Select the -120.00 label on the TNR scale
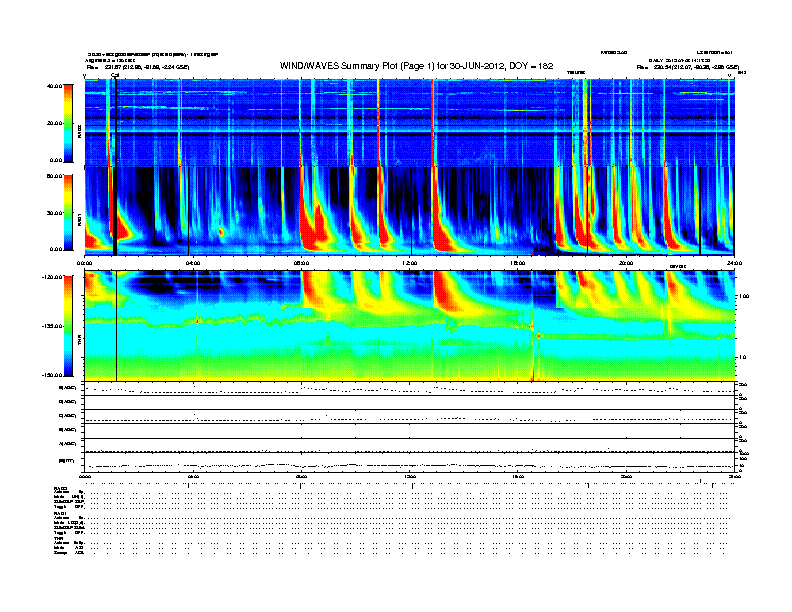 click(52, 277)
